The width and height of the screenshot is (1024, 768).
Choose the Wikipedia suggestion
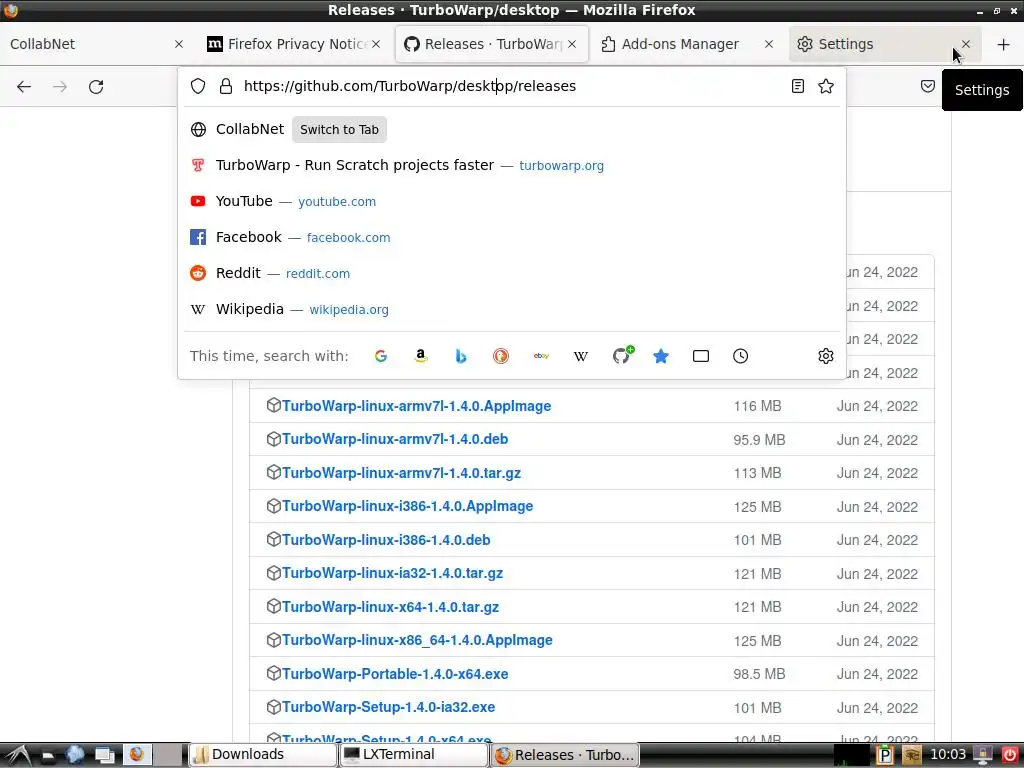click(x=511, y=309)
